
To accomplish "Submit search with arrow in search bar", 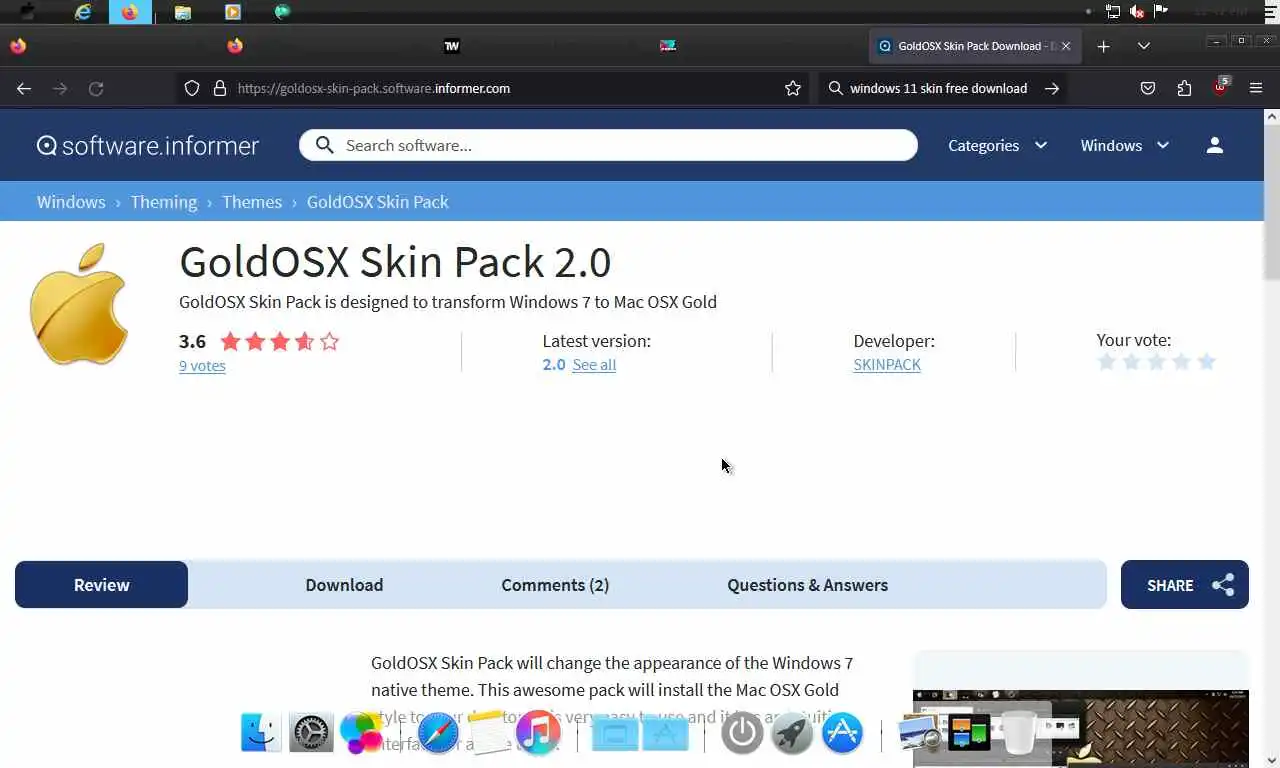I will (x=1052, y=88).
